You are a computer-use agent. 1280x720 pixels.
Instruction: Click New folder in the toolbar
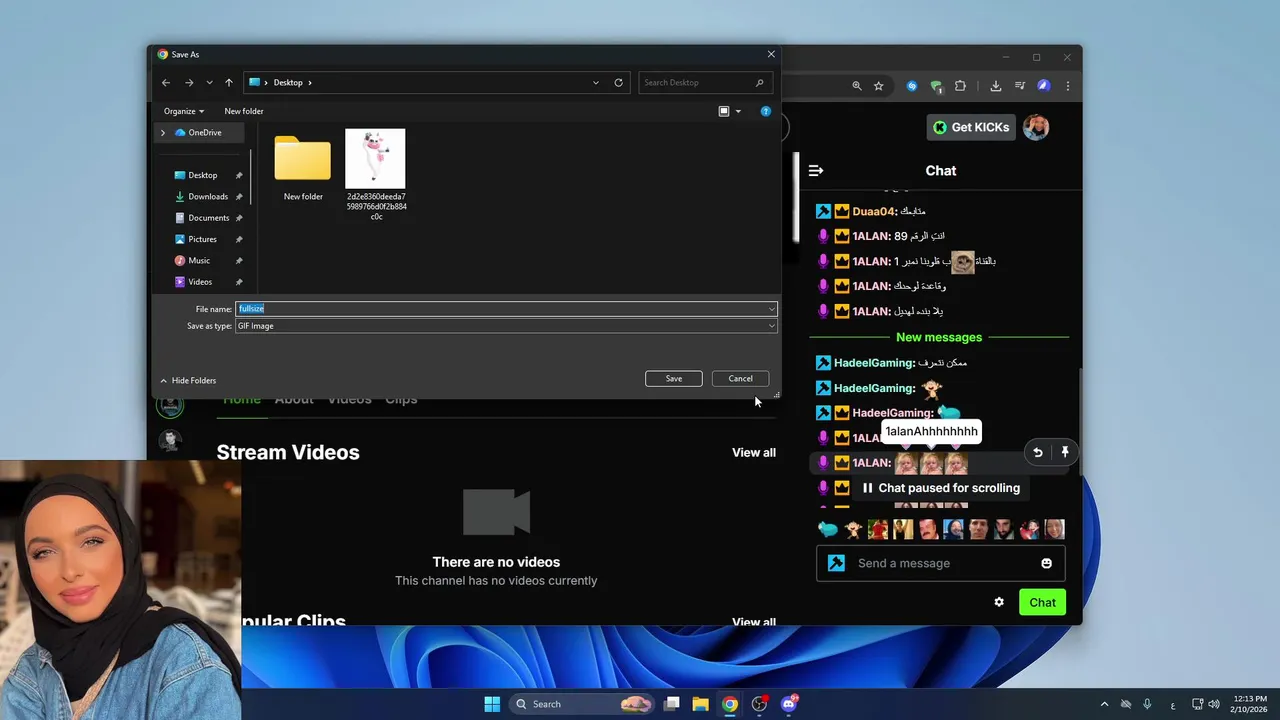244,111
